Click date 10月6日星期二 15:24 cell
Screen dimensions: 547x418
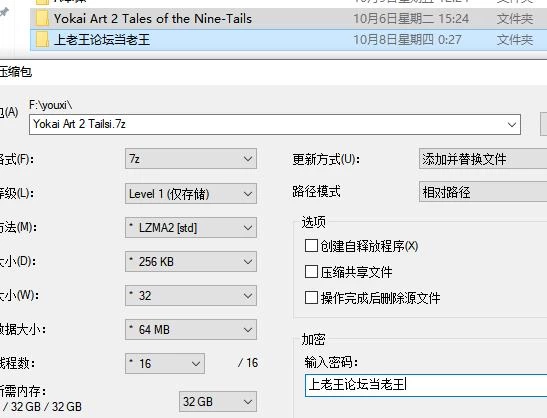[411, 18]
